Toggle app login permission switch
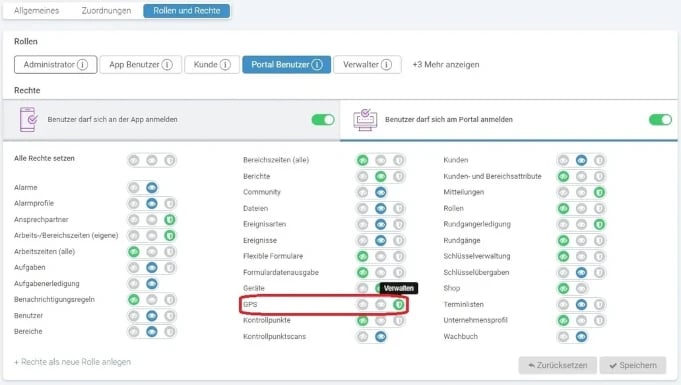681x385 pixels. [323, 119]
